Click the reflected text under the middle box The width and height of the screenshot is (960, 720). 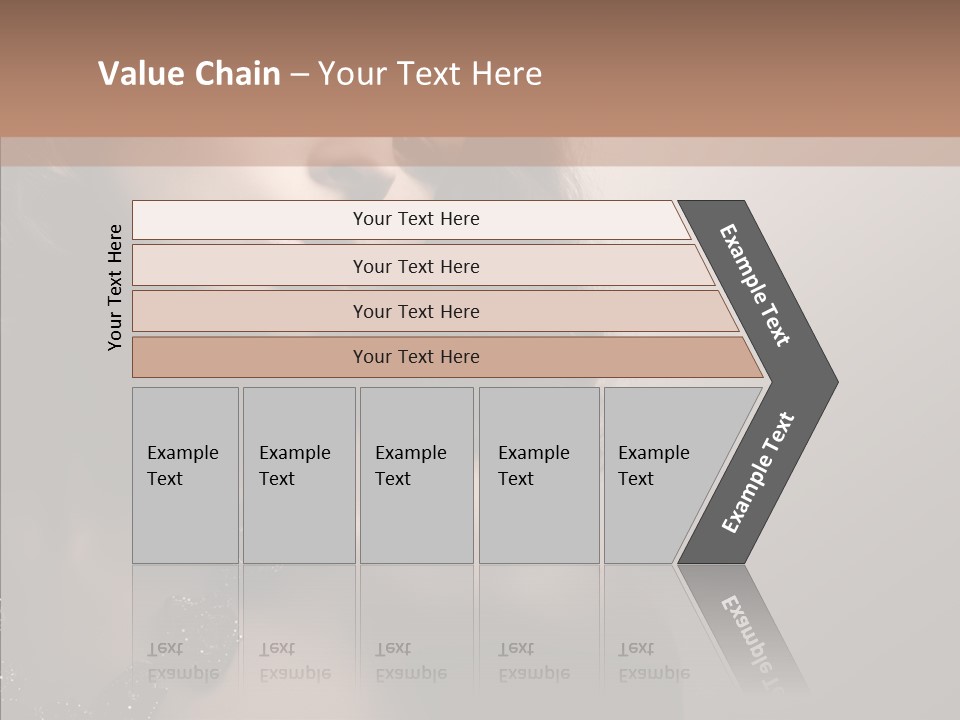411,662
